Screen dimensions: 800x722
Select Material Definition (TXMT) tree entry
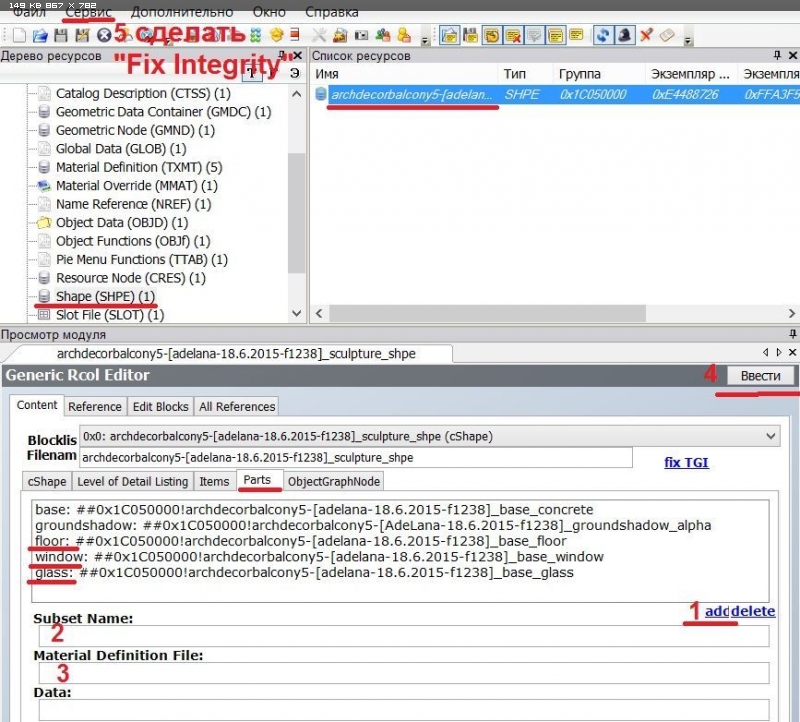(x=138, y=167)
